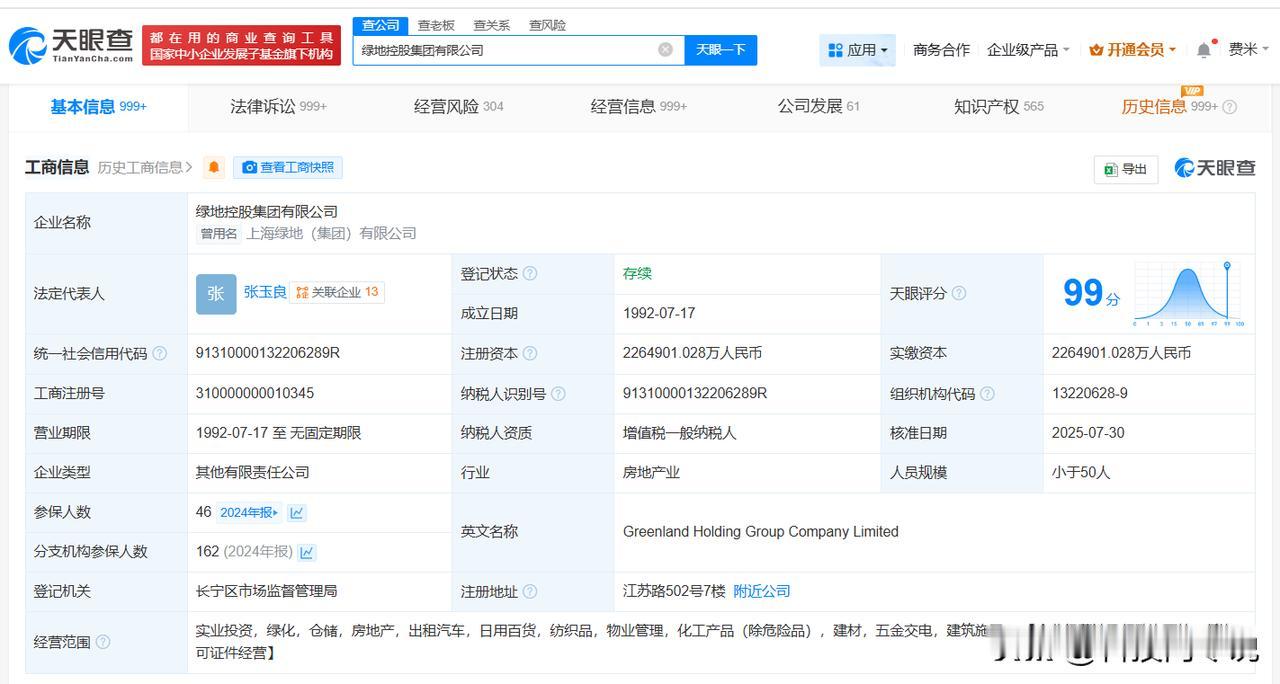Click English name Greenland Holding Group Company Limited
The image size is (1280, 684).
click(761, 532)
